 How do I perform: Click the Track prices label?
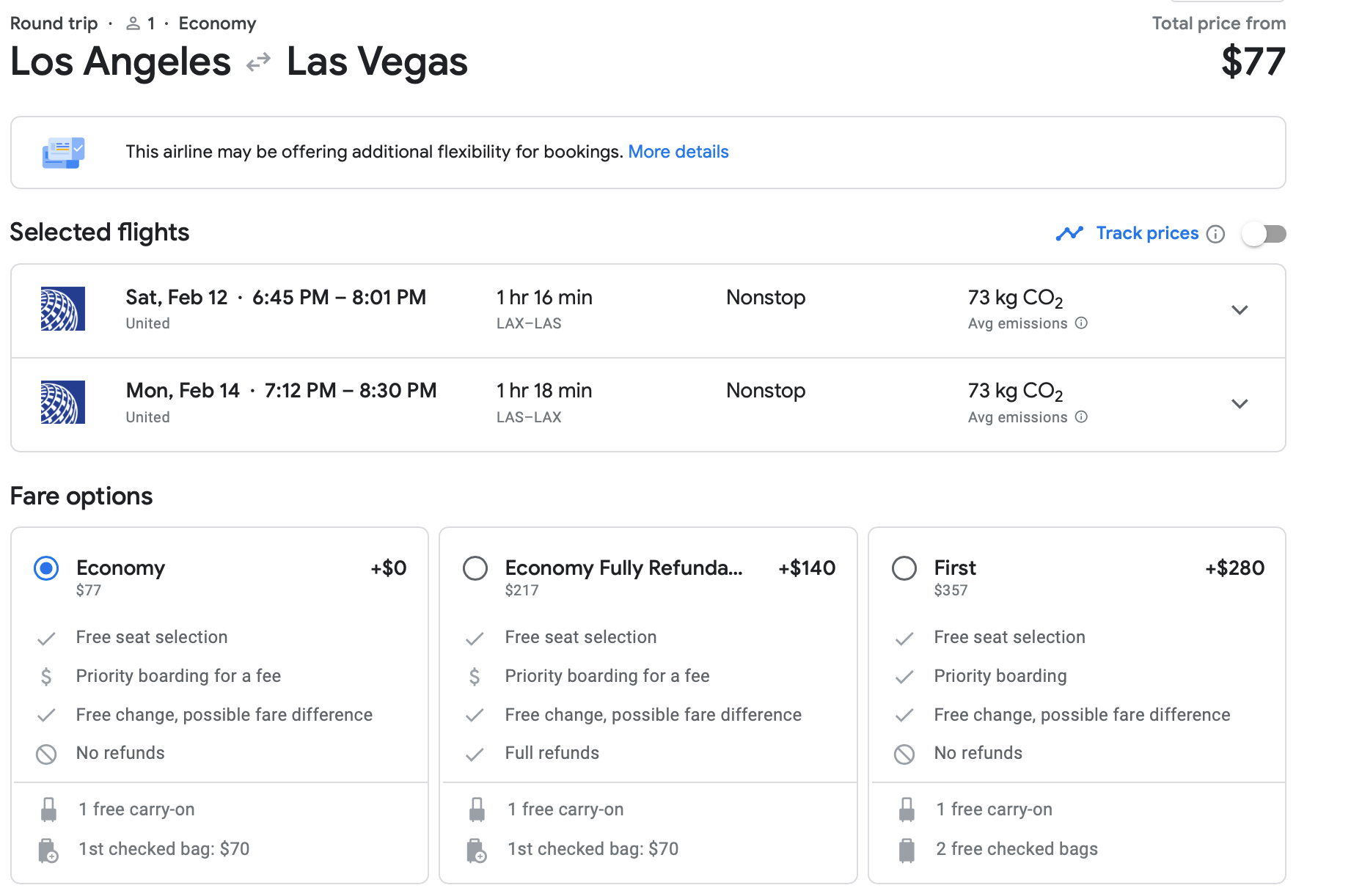[1147, 233]
